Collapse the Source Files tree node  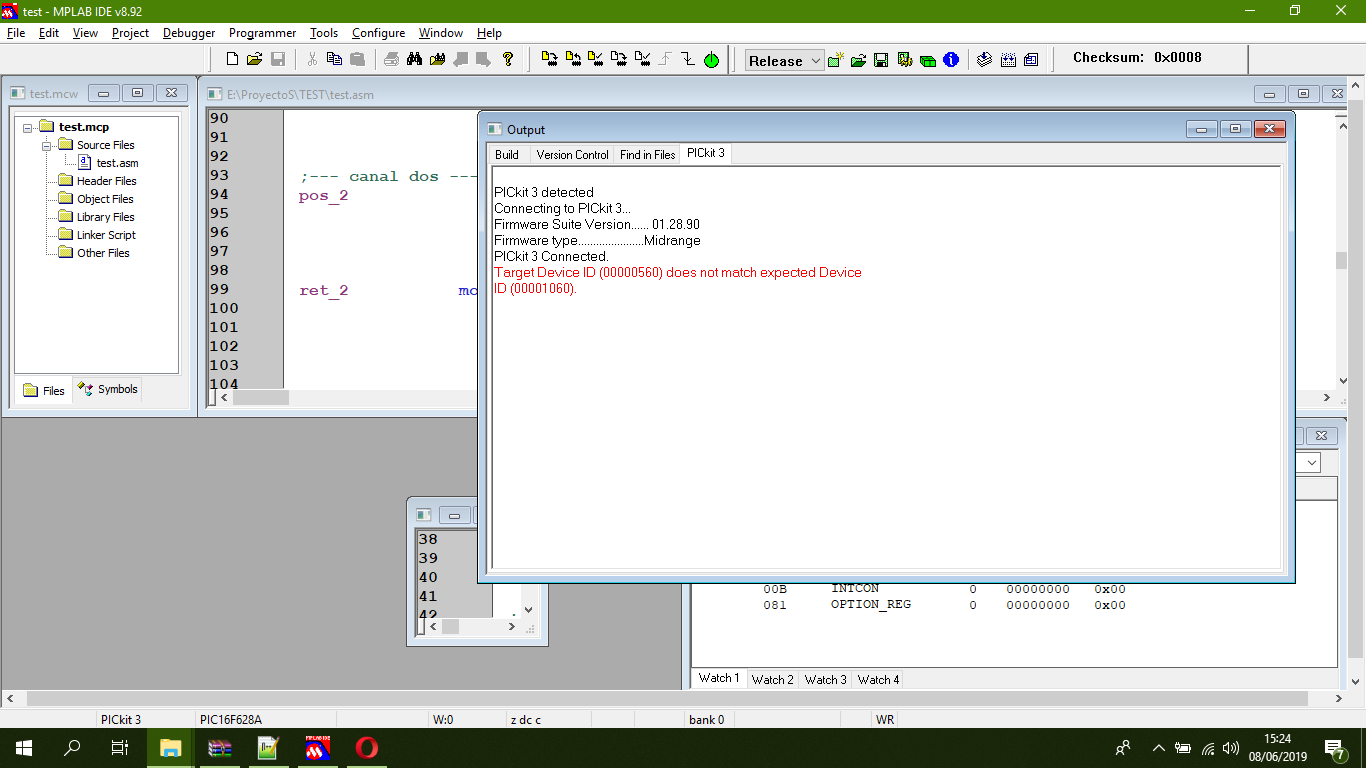pos(47,145)
